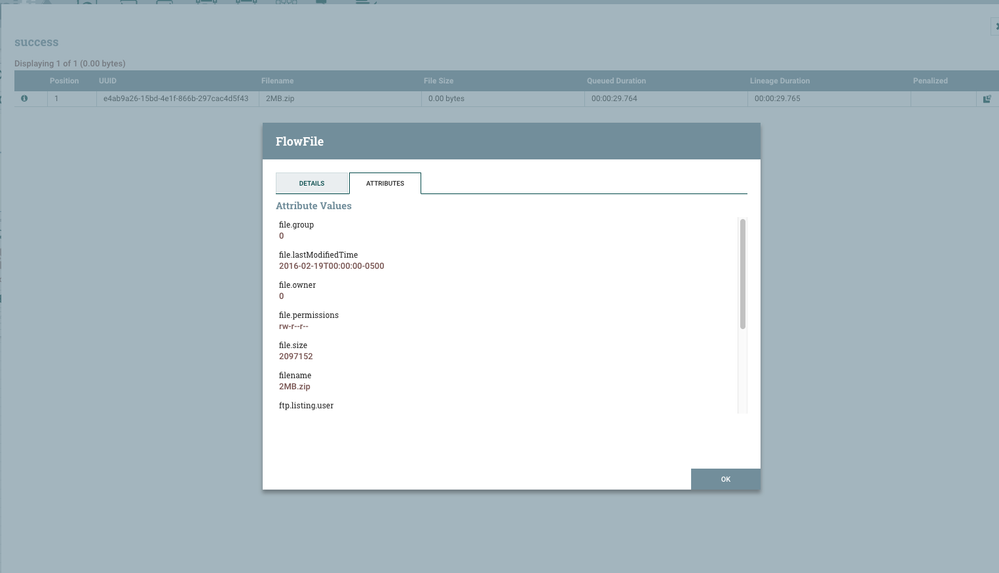Sort by the Penalized column header
999x573 pixels.
click(930, 81)
